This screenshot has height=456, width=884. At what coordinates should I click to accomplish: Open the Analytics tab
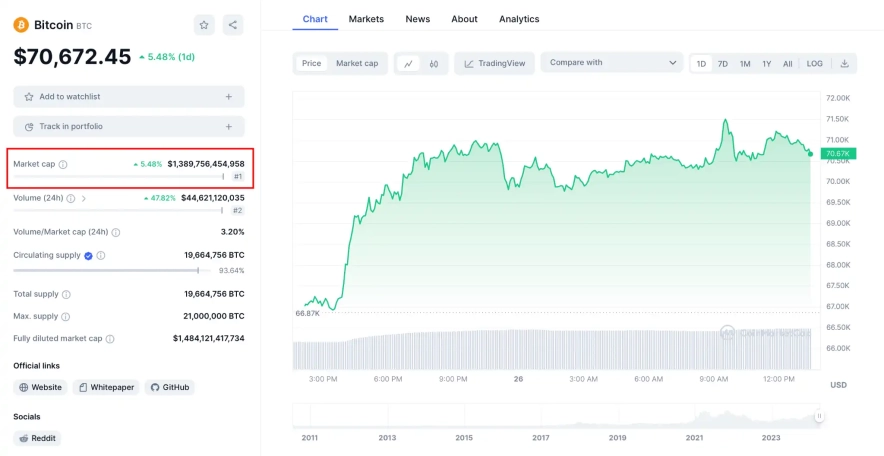coord(519,19)
